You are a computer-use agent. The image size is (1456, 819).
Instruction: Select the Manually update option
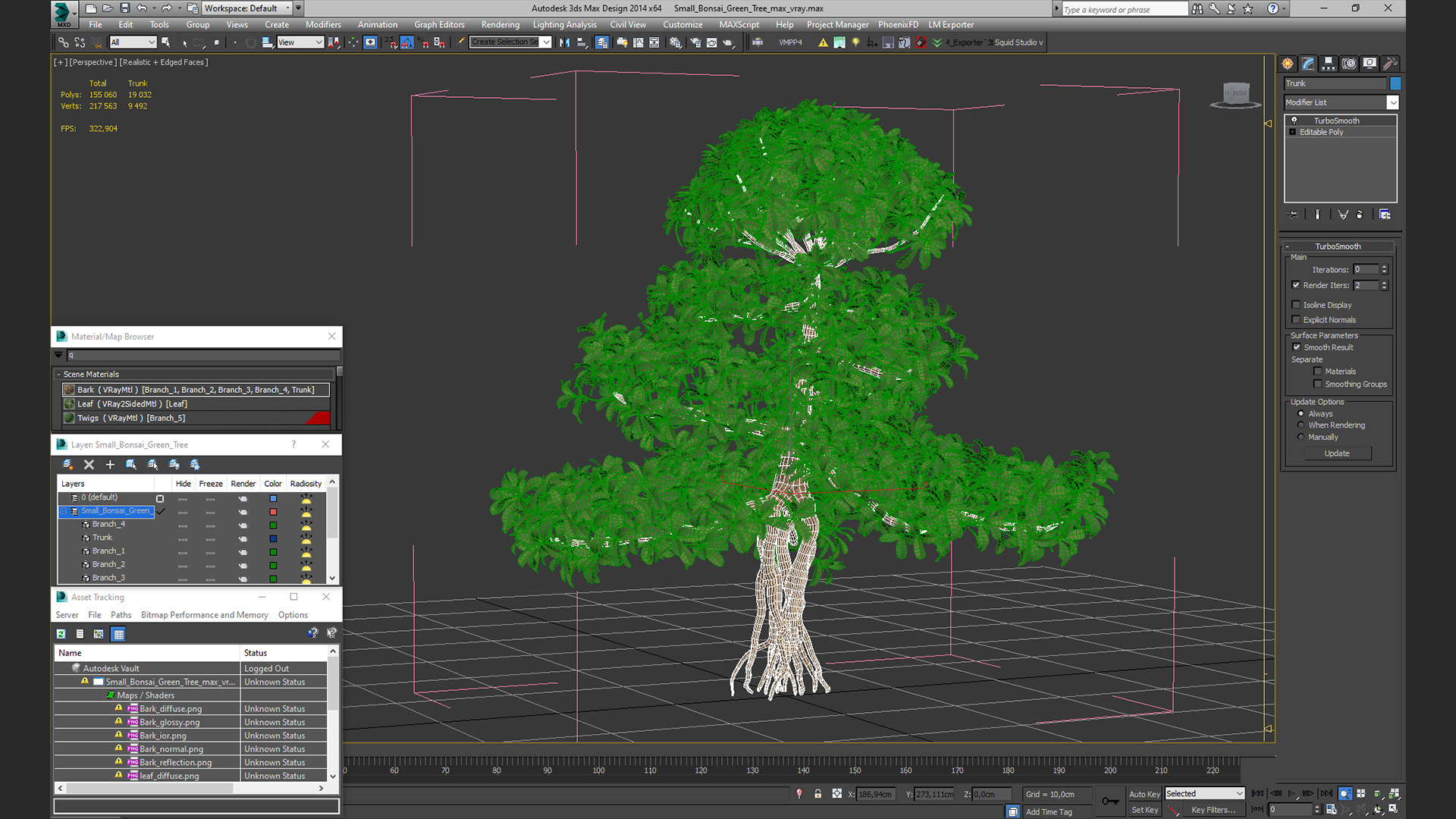(x=1301, y=438)
